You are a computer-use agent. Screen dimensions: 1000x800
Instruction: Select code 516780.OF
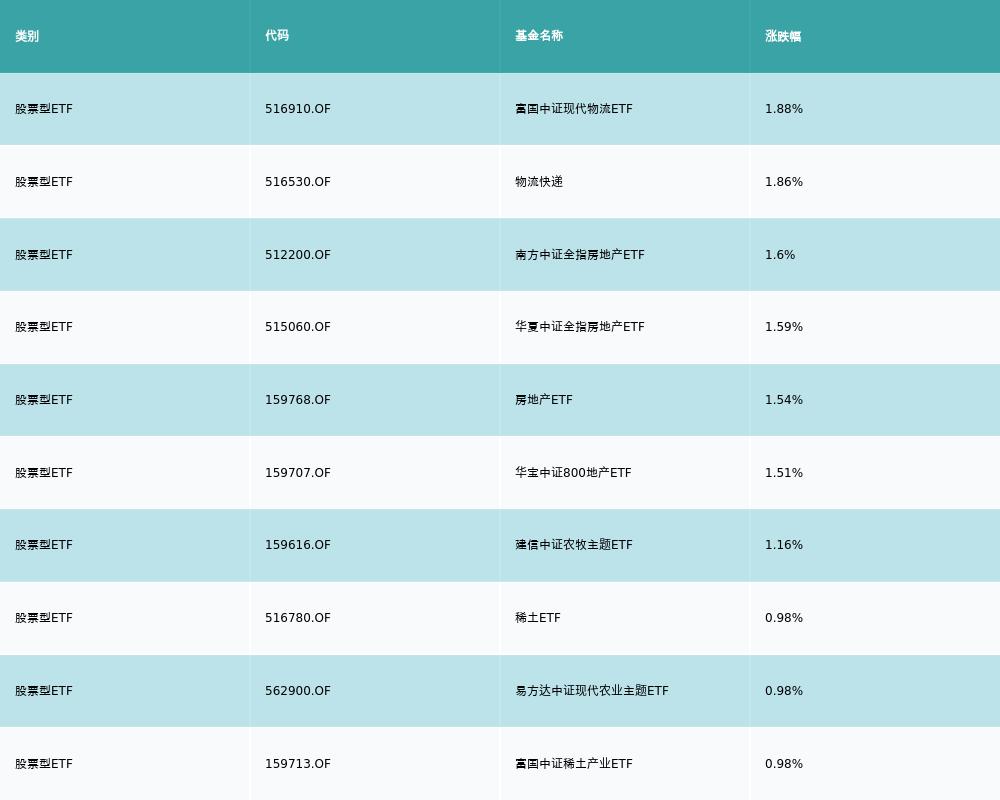[298, 618]
